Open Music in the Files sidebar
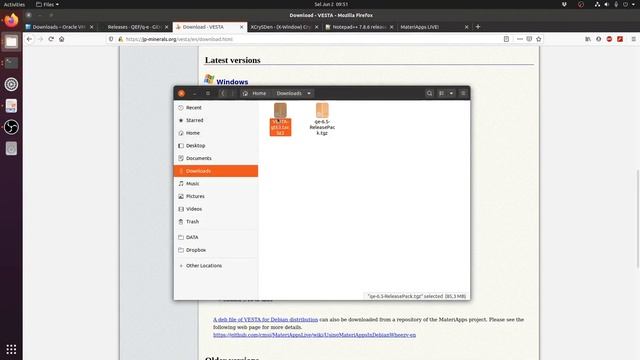This screenshot has height=360, width=640. pyautogui.click(x=216, y=183)
